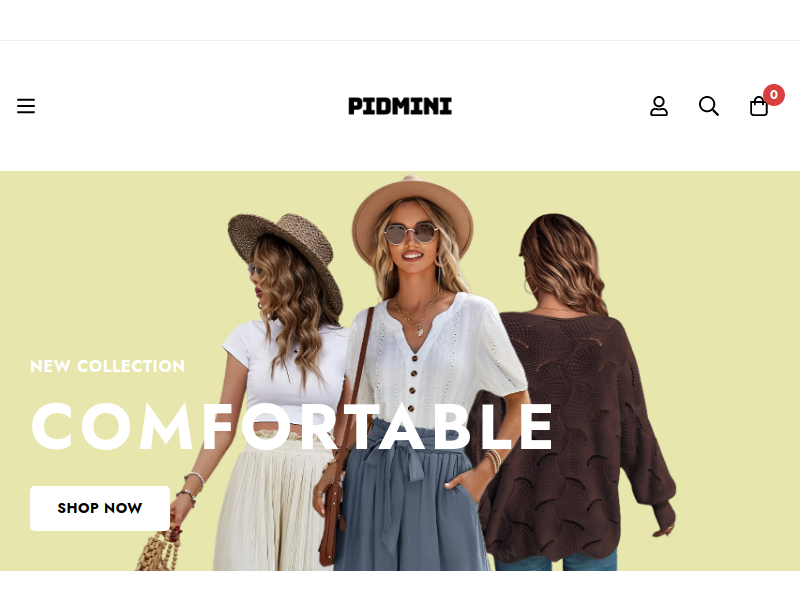Click the SHOP NOW button
The image size is (800, 600).
click(100, 508)
